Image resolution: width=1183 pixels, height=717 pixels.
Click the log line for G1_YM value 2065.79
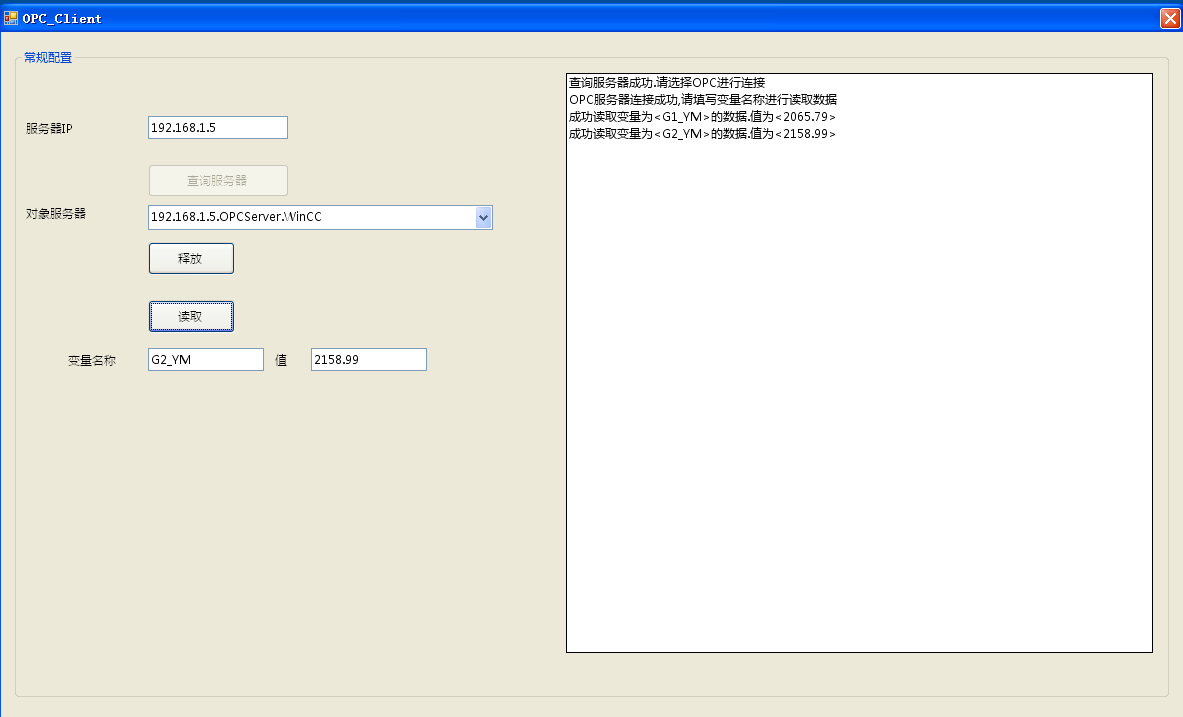702,117
